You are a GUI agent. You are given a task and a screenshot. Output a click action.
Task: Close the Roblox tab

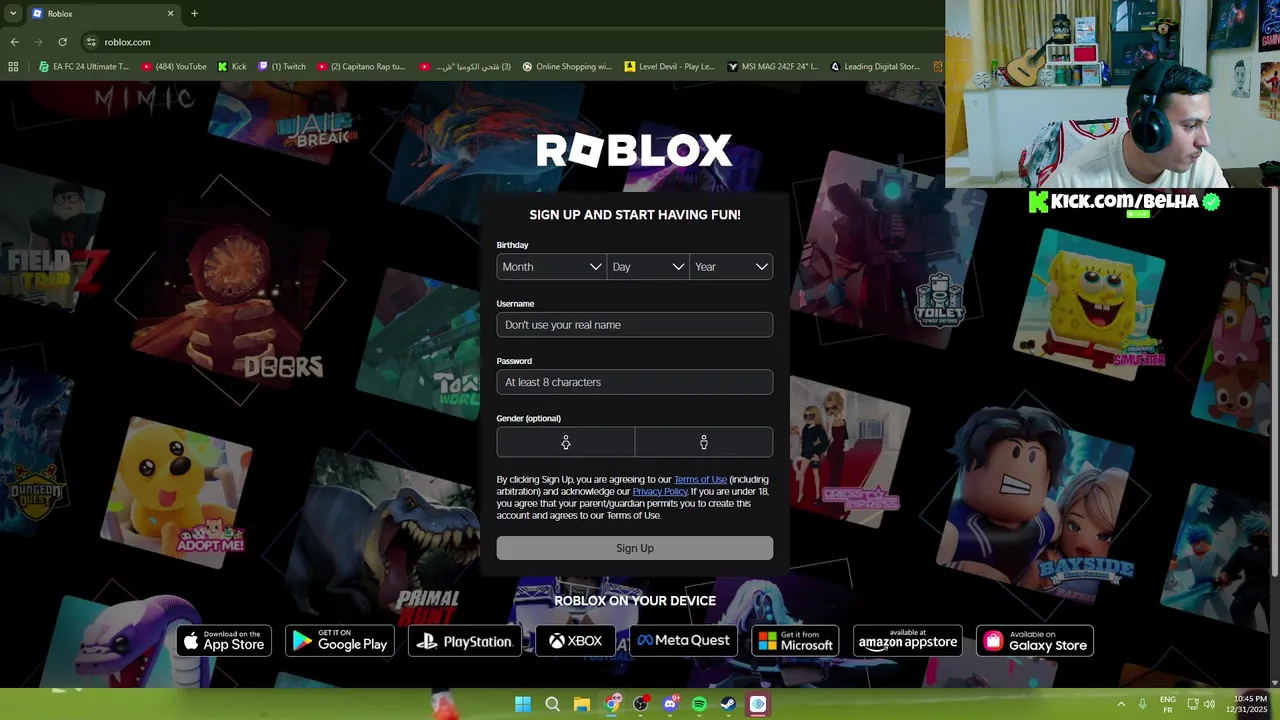coord(170,13)
